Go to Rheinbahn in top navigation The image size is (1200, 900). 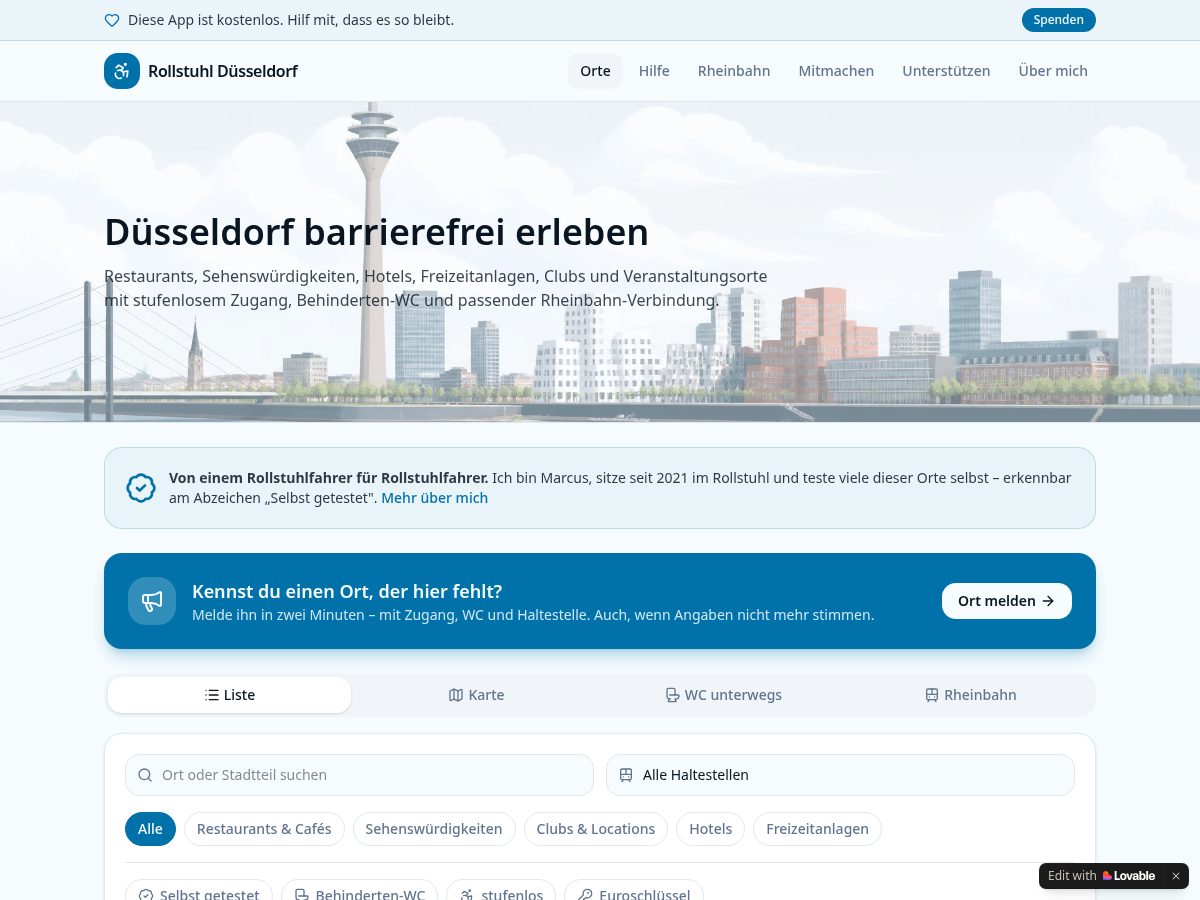734,71
